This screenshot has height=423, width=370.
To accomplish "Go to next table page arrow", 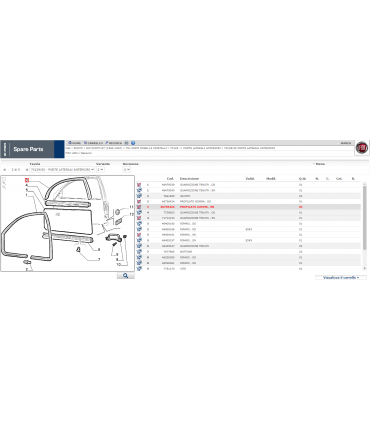I will 27,170.
